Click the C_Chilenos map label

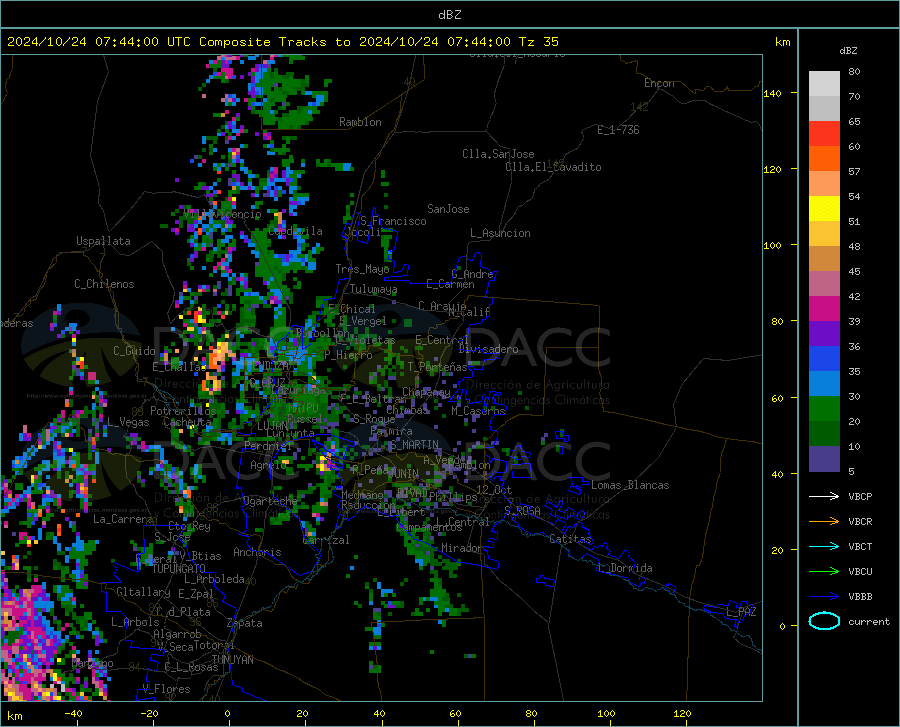104,284
